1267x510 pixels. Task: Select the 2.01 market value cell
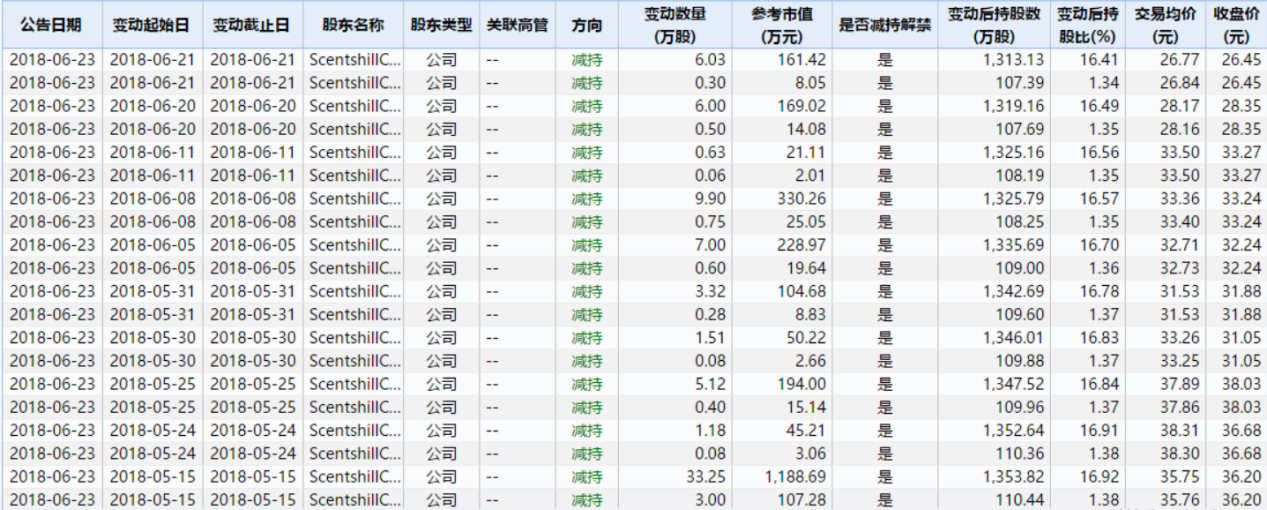pos(782,175)
